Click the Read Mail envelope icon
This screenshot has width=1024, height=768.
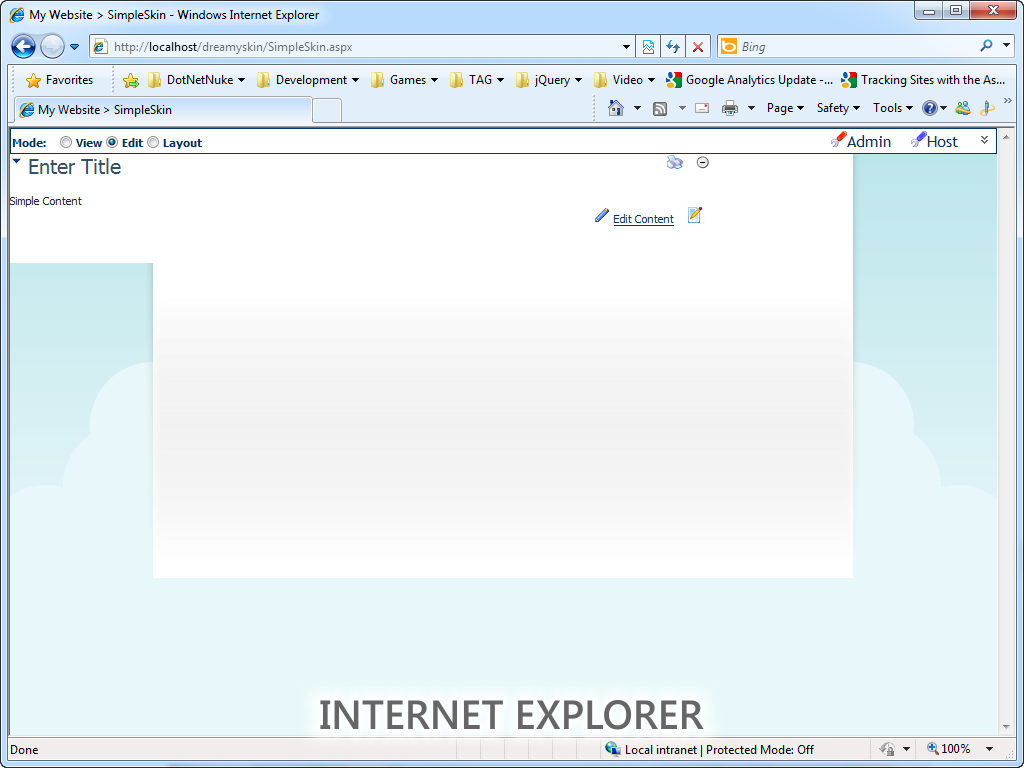tap(702, 108)
